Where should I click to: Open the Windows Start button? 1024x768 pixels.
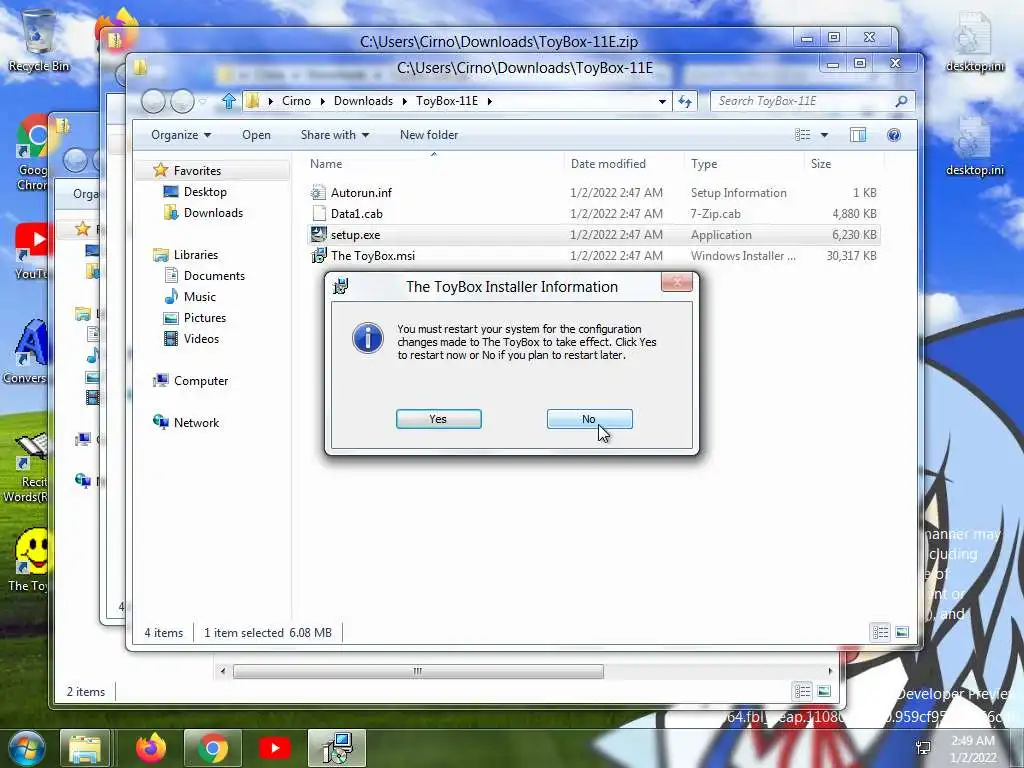click(x=26, y=749)
